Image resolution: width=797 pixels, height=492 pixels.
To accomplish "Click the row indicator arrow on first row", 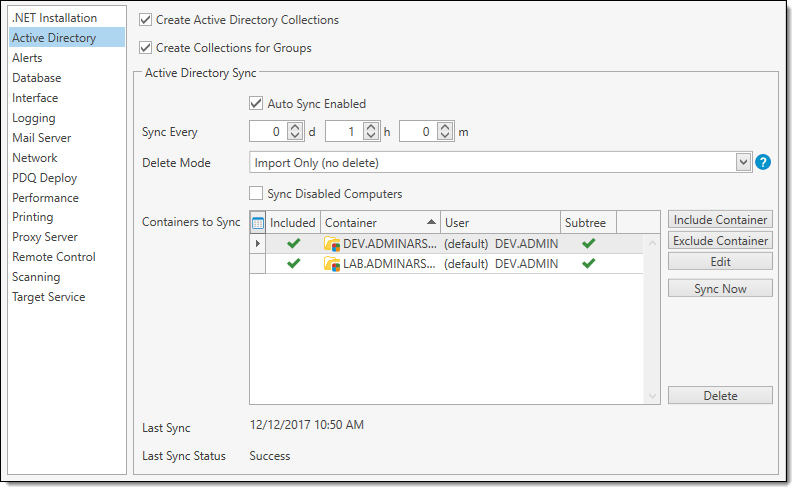I will pos(258,244).
